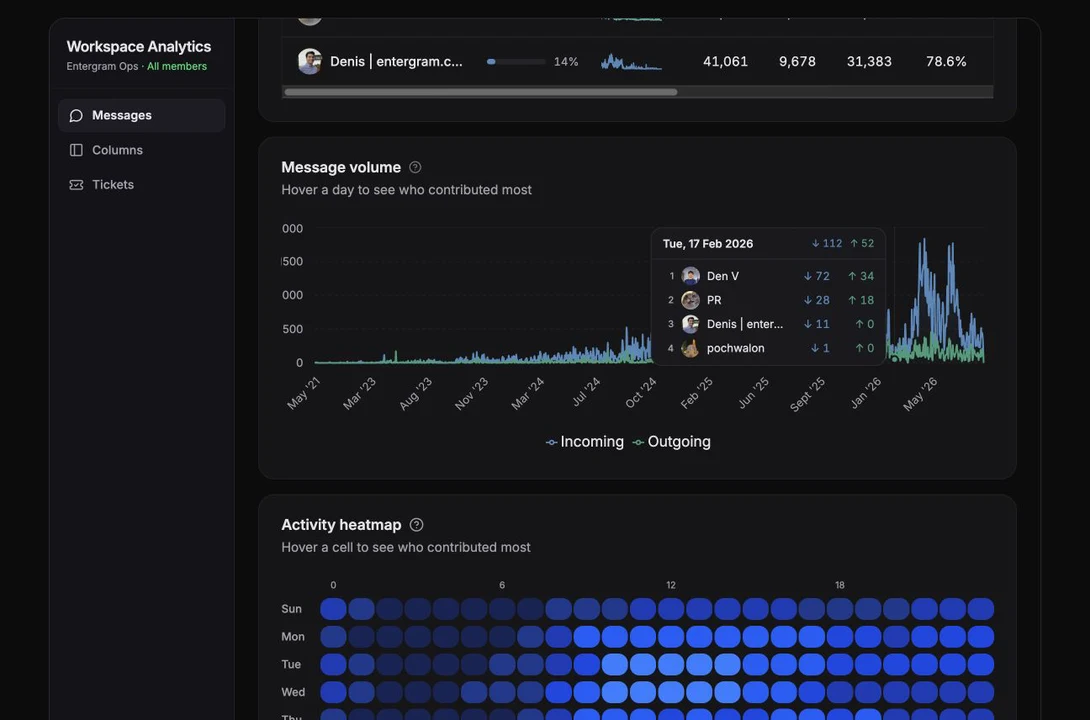Click the Columns layout icon

(x=76, y=150)
